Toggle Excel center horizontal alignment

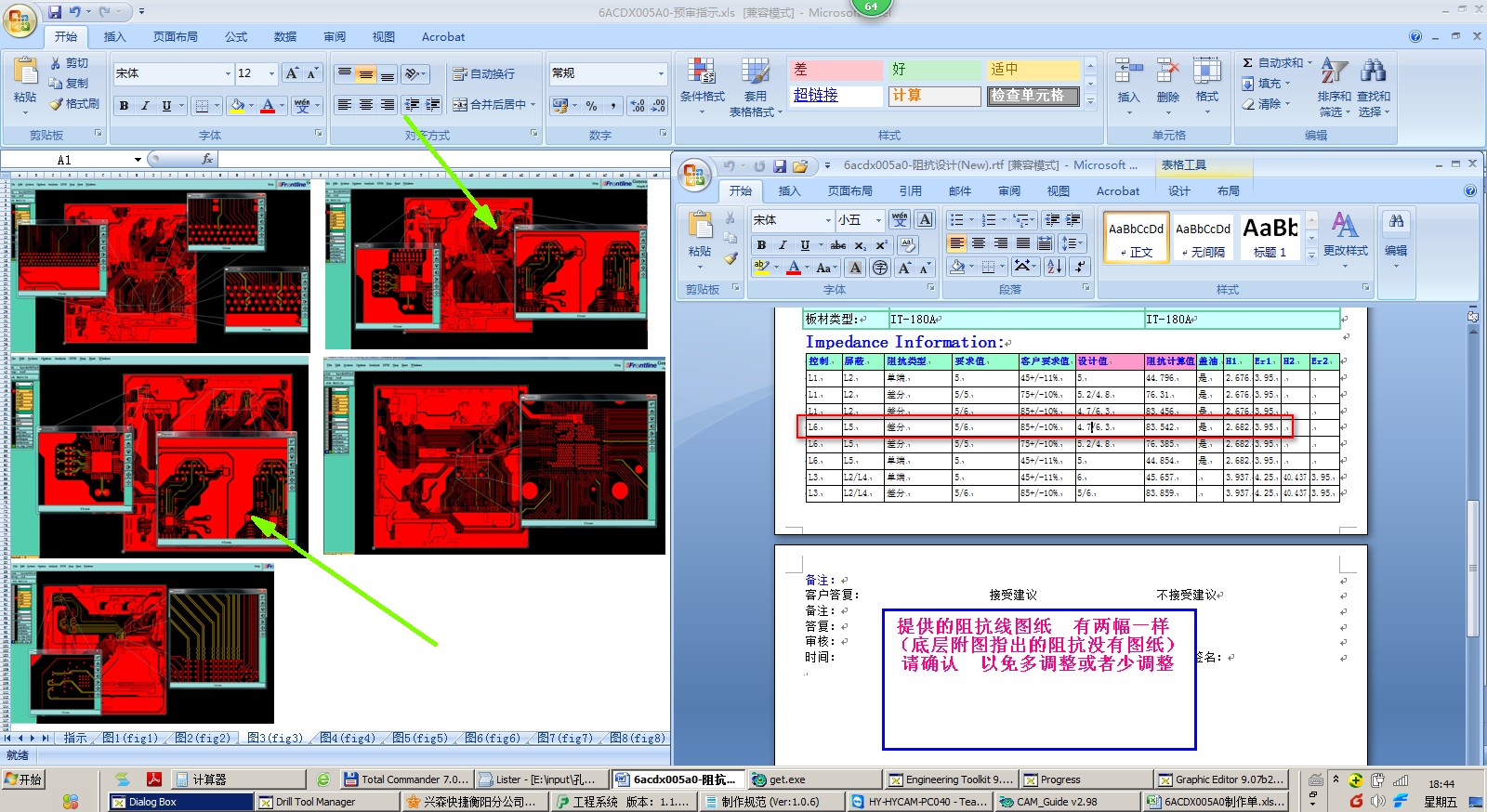[x=365, y=105]
